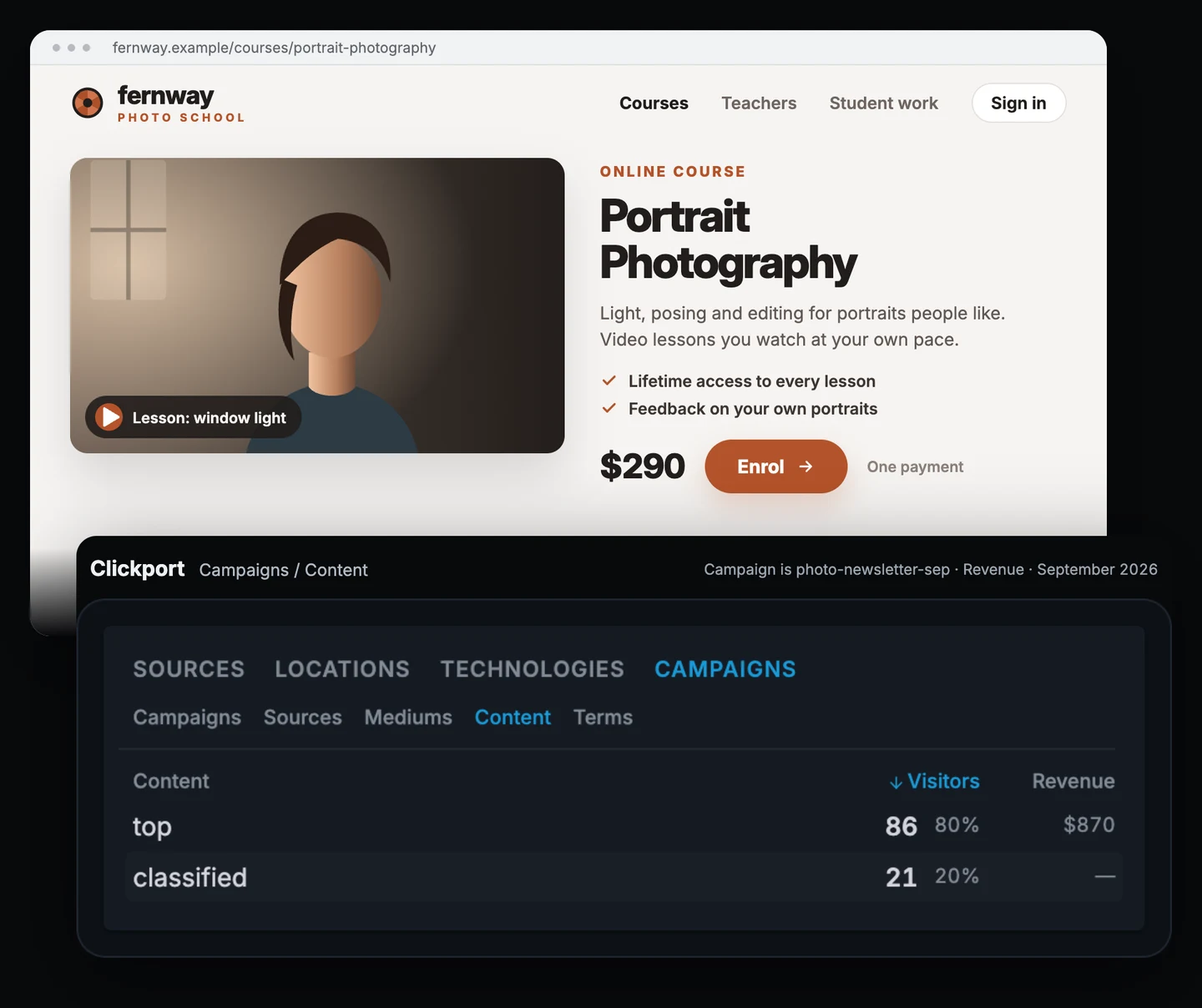The image size is (1202, 1008).
Task: Open the Courses nav item
Action: click(x=654, y=103)
